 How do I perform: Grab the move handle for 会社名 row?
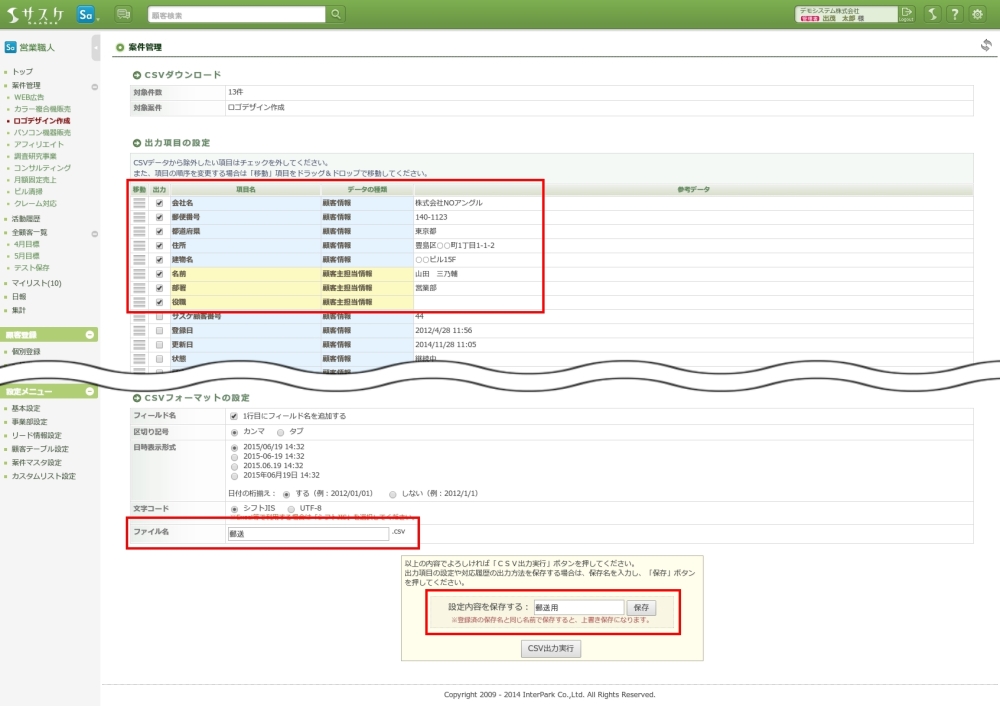(139, 203)
